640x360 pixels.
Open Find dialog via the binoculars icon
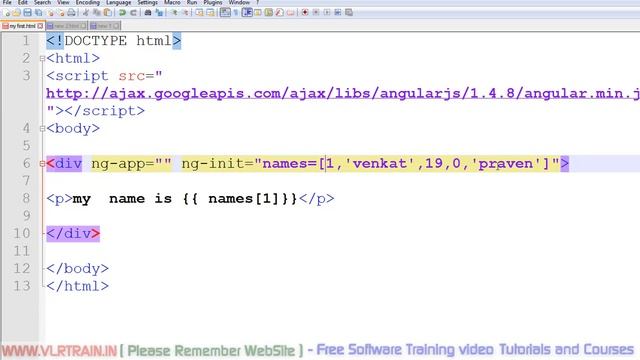point(148,13)
